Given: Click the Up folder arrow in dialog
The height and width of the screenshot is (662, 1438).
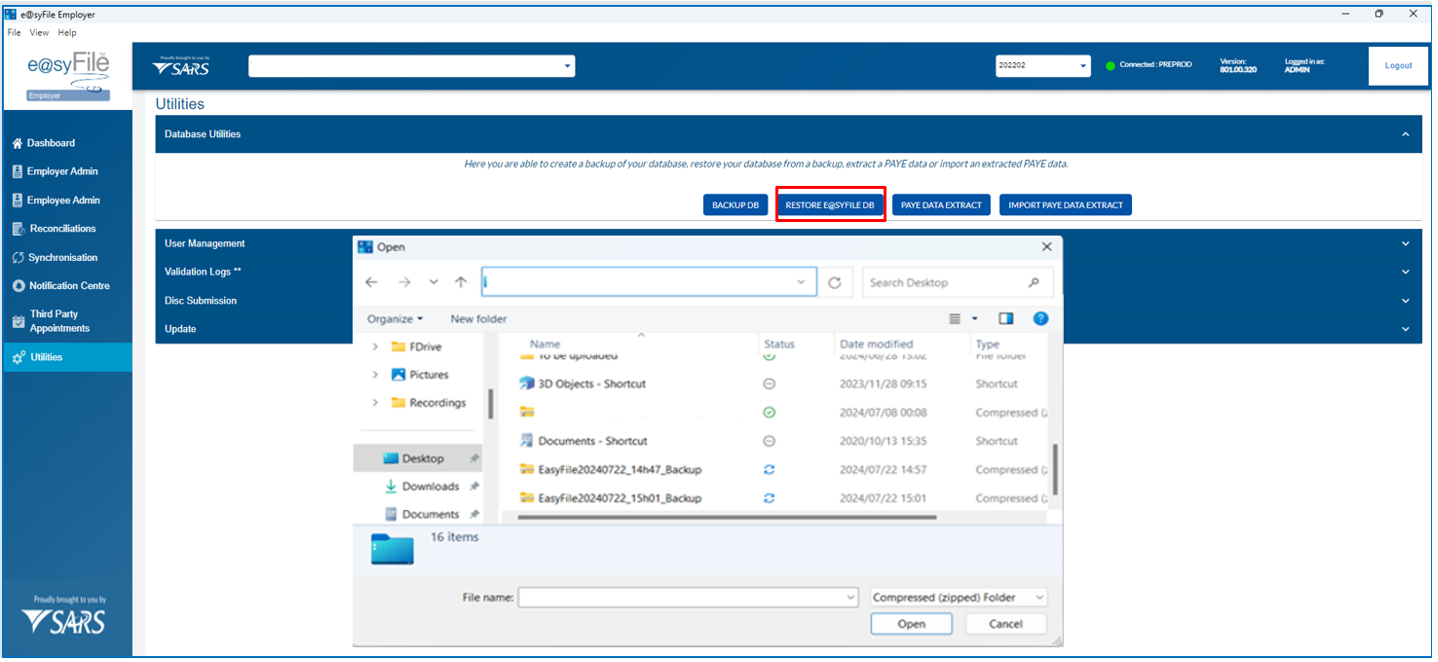Looking at the screenshot, I should (461, 283).
